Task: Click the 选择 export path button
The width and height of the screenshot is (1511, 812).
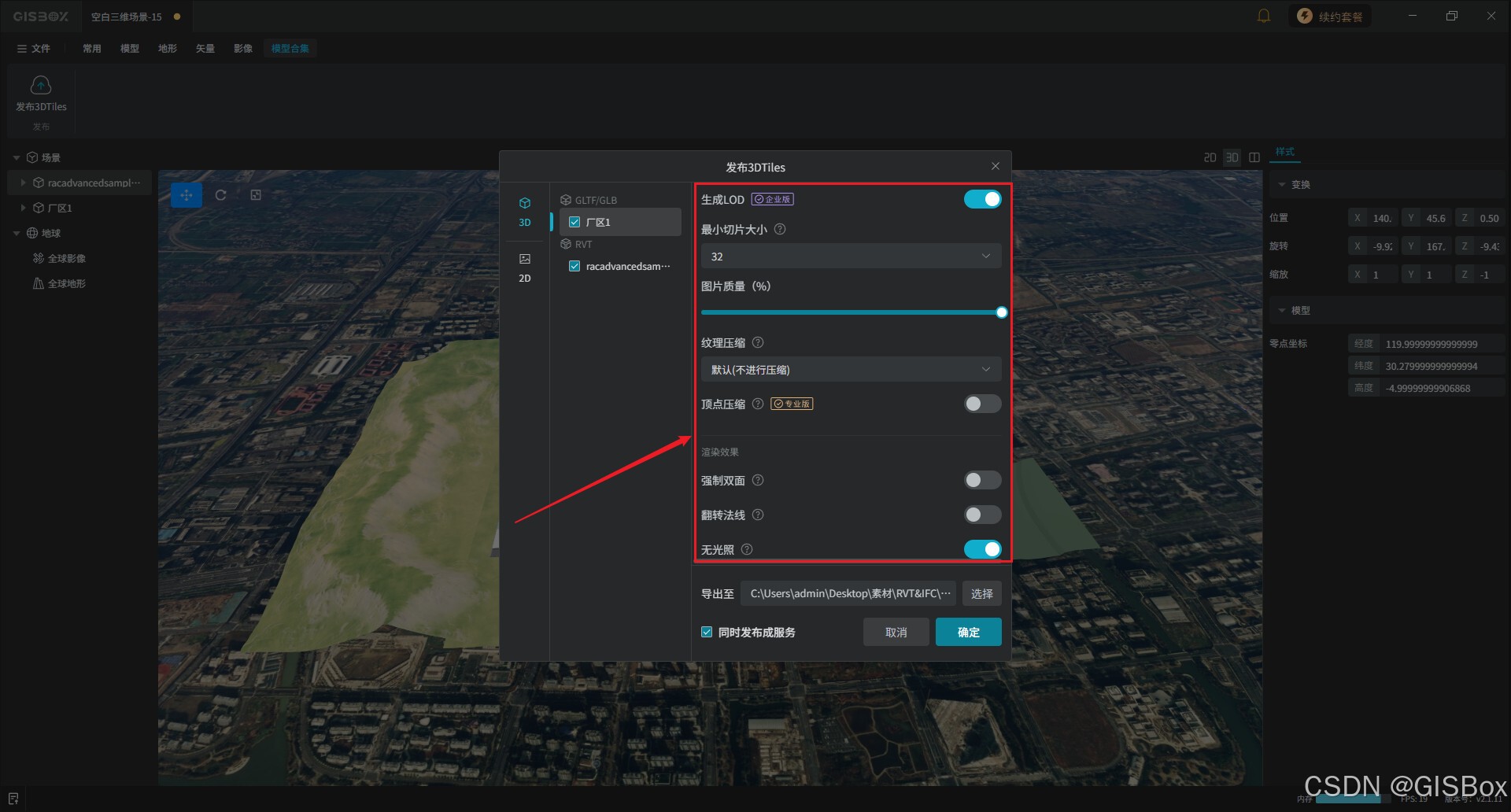Action: coord(982,593)
